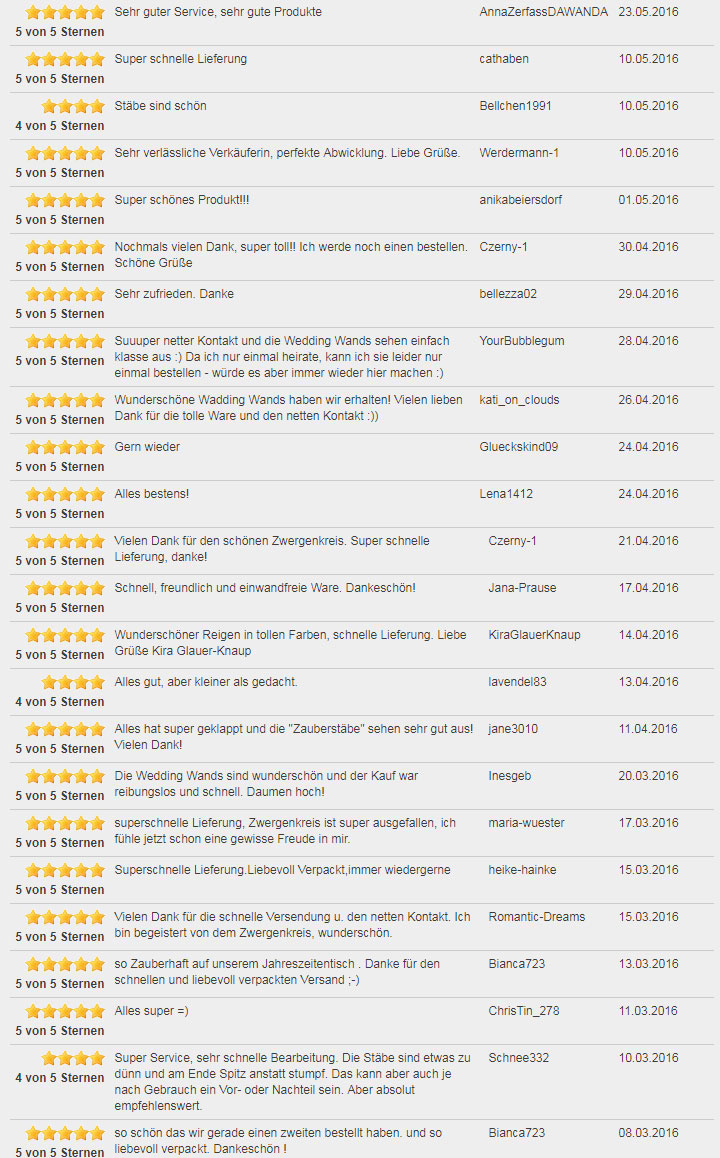The width and height of the screenshot is (720, 1158).
Task: Click the stars on heike-hainke's review
Action: click(x=65, y=870)
